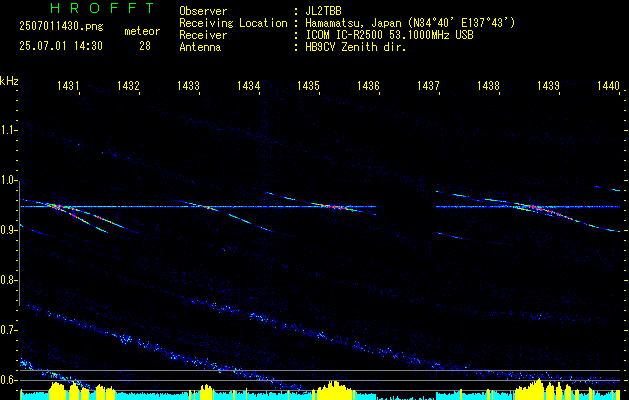Click the meteor count 28
The image size is (629, 400).
(145, 46)
